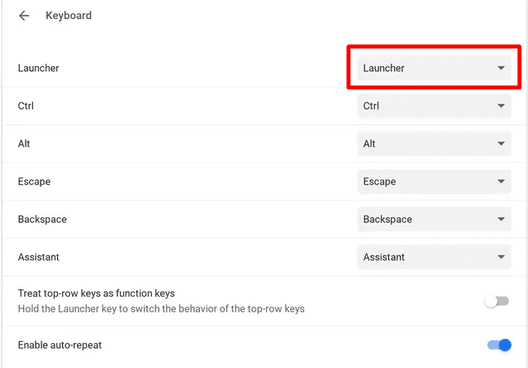Click the arrow of the Ctrl dropdown
528x368 pixels.
pyautogui.click(x=501, y=106)
